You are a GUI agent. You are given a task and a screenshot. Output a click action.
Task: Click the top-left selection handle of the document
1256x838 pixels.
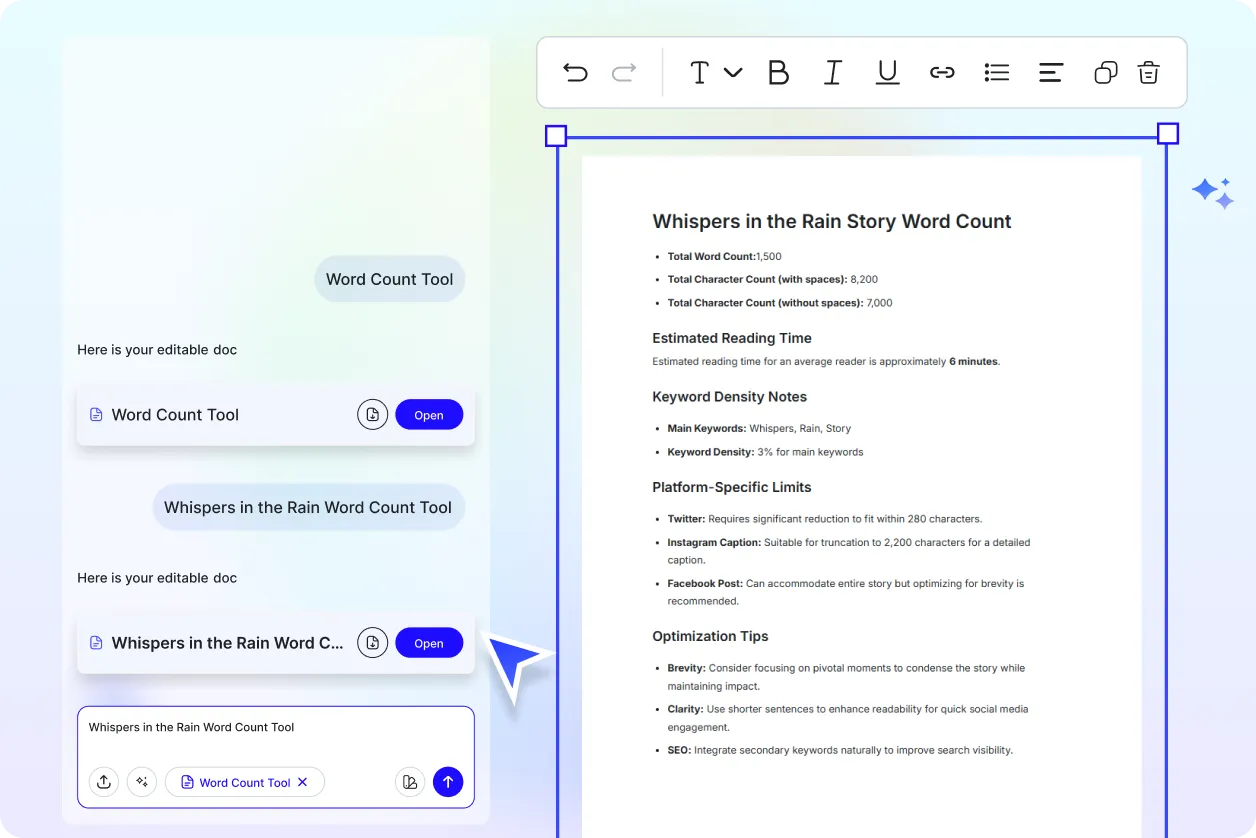556,136
